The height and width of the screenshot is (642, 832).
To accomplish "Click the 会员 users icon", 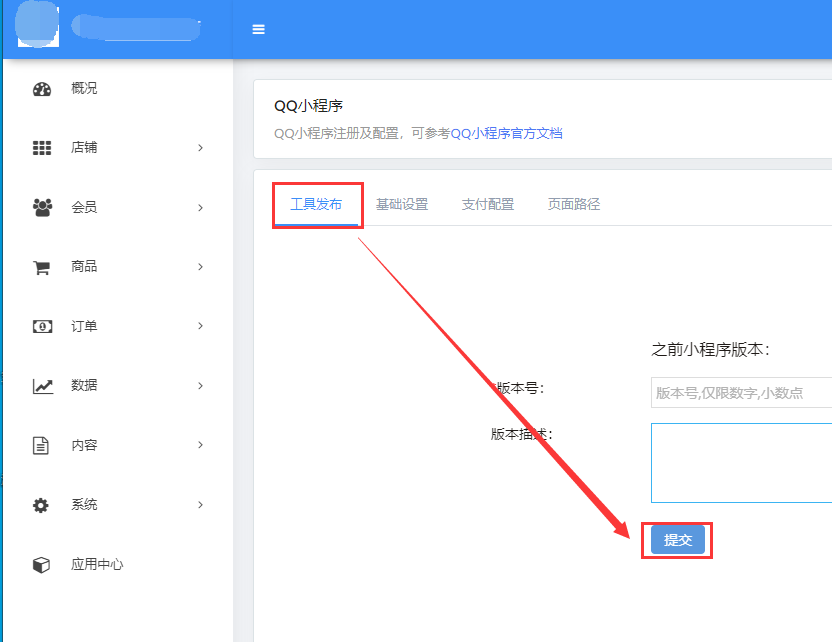I will (x=42, y=207).
